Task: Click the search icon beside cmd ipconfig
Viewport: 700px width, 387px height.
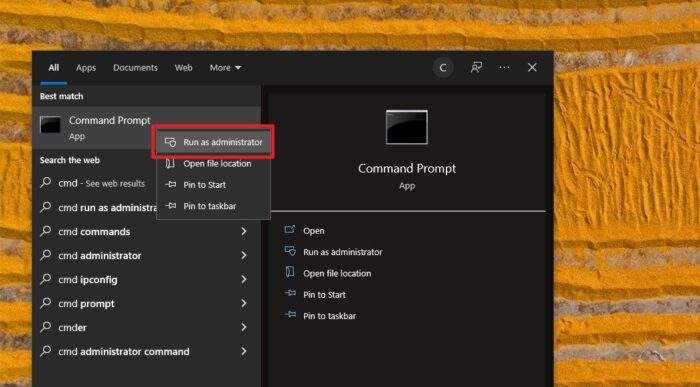Action: tap(46, 279)
